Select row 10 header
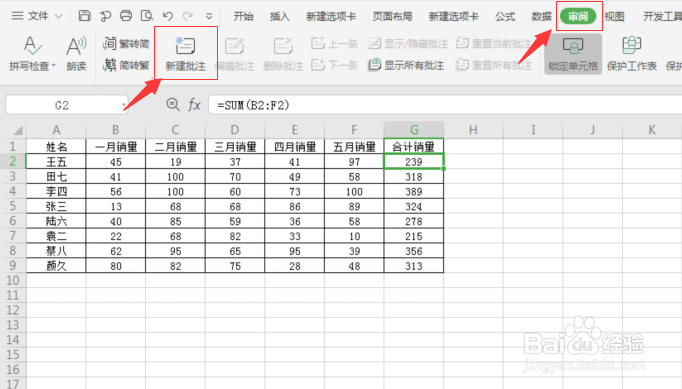 (13, 280)
